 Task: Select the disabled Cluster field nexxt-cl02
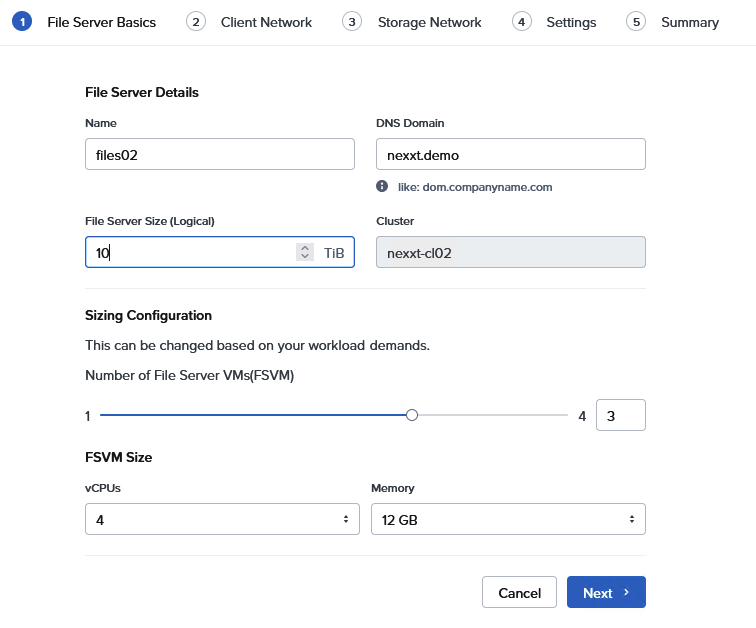pyautogui.click(x=510, y=253)
